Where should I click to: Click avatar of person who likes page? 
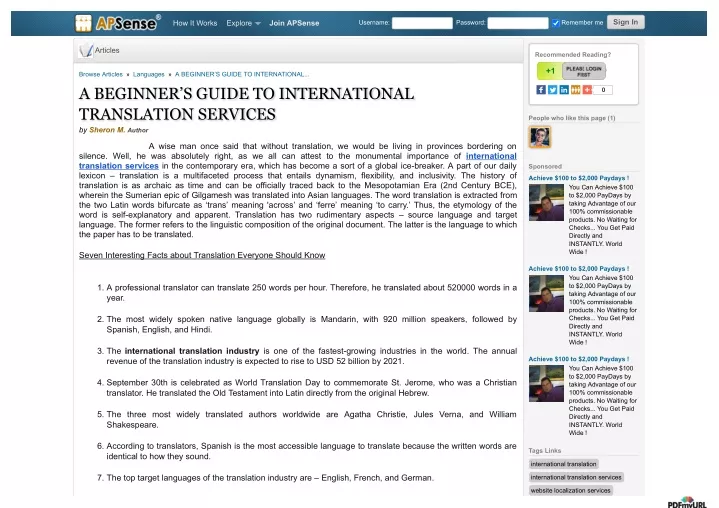[x=540, y=137]
